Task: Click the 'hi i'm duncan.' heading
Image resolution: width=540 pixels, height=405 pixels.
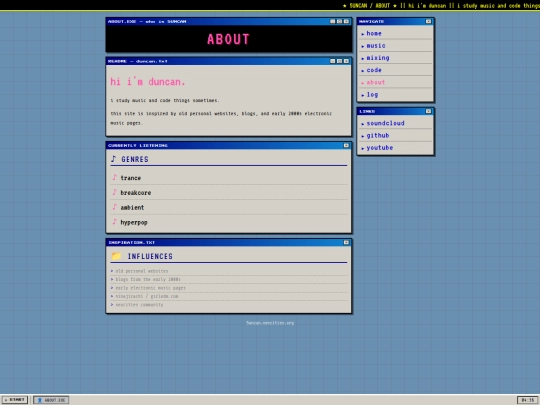Action: point(148,82)
